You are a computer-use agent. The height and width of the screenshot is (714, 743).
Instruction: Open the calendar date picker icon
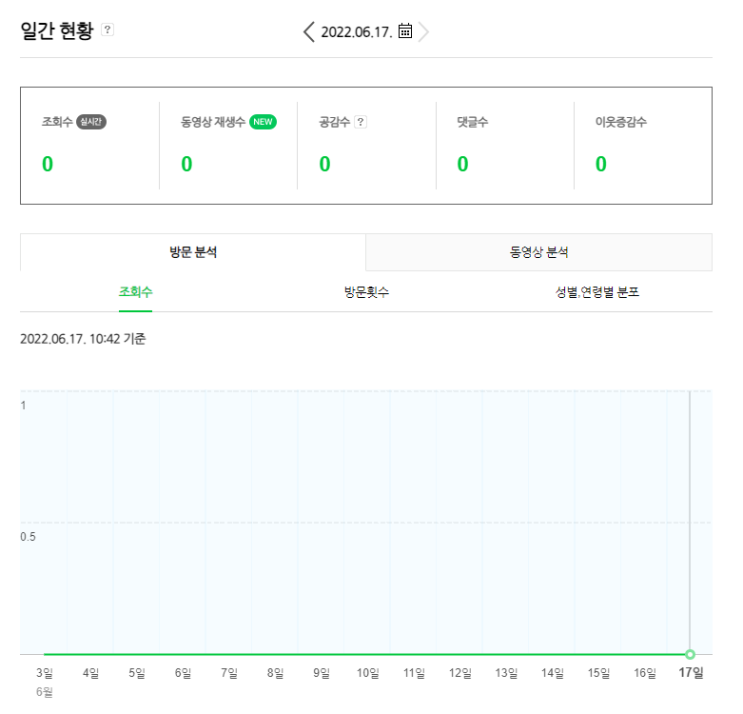[x=405, y=31]
